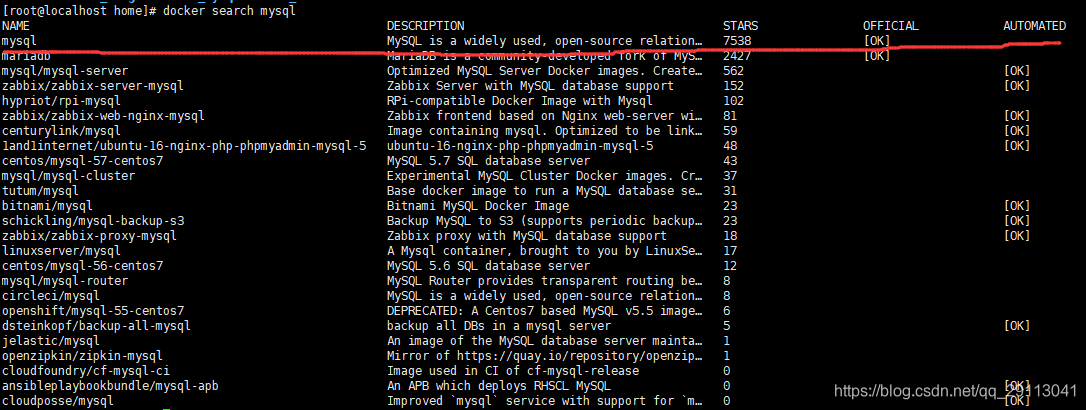The width and height of the screenshot is (1086, 410).
Task: Select 'zabbix/zabbix-server-mysql' image name
Action: coord(93,86)
